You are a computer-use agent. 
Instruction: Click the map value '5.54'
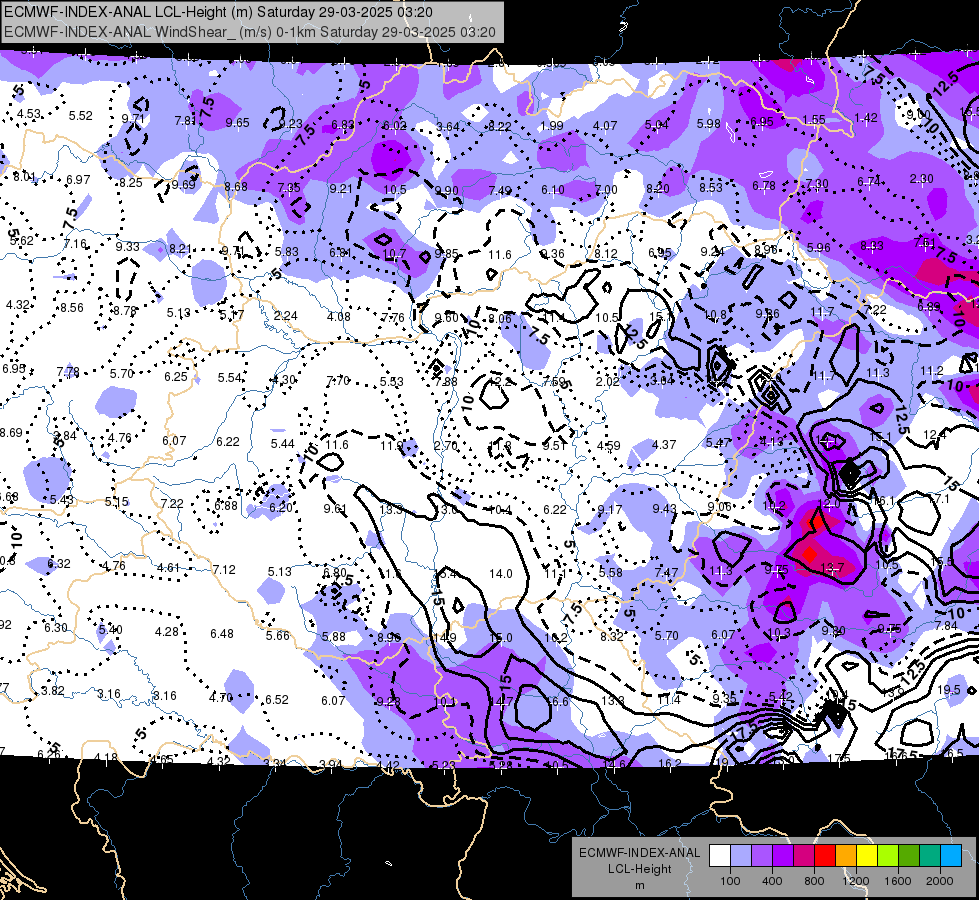pos(230,378)
